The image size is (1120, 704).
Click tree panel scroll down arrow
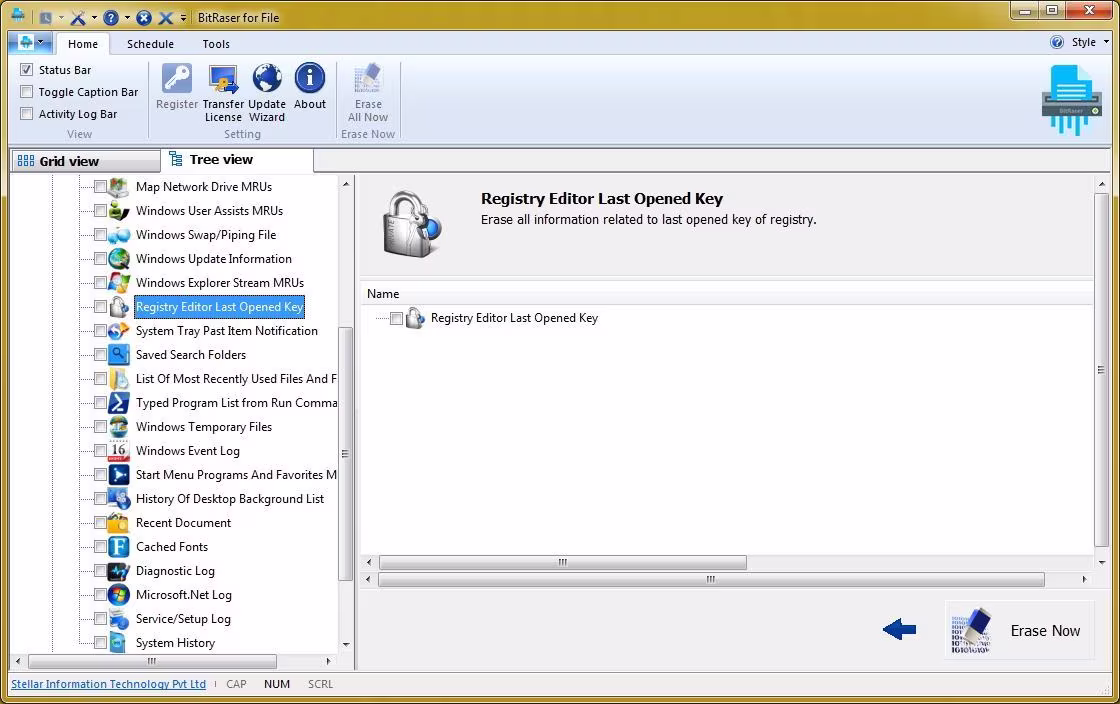pyautogui.click(x=346, y=644)
